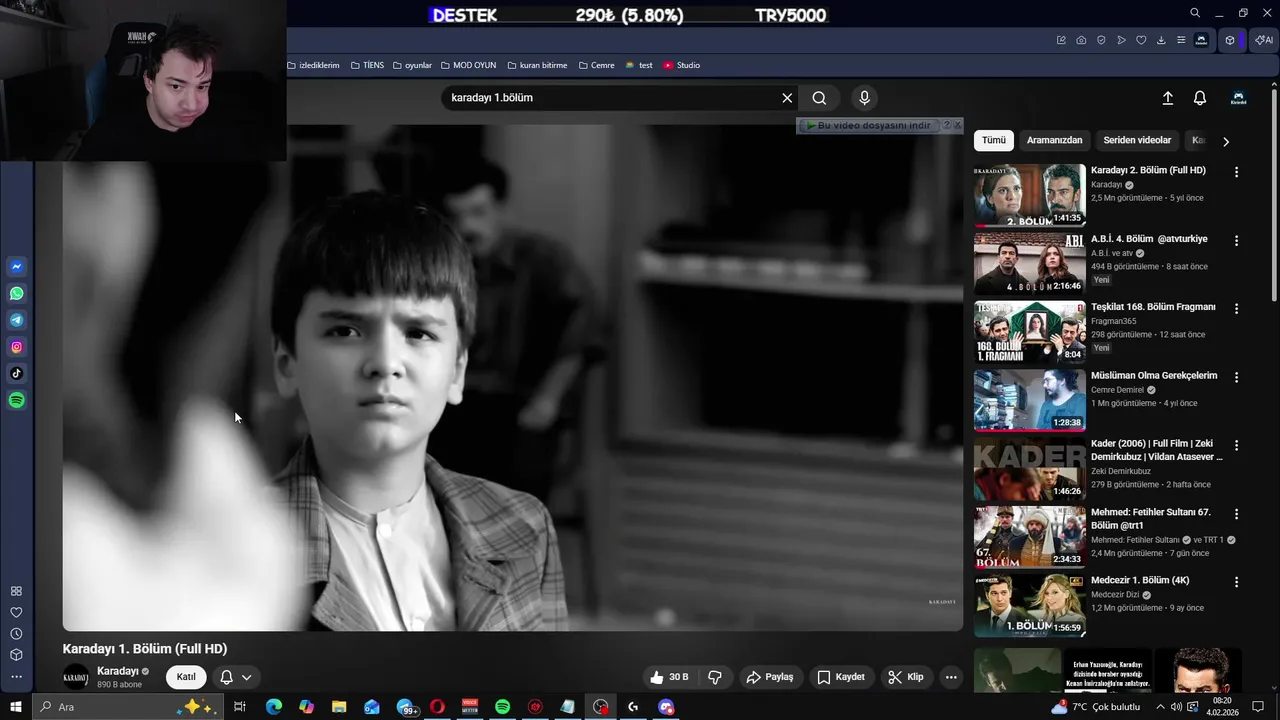
Task: Click the Windows Start button
Action: pos(16,707)
